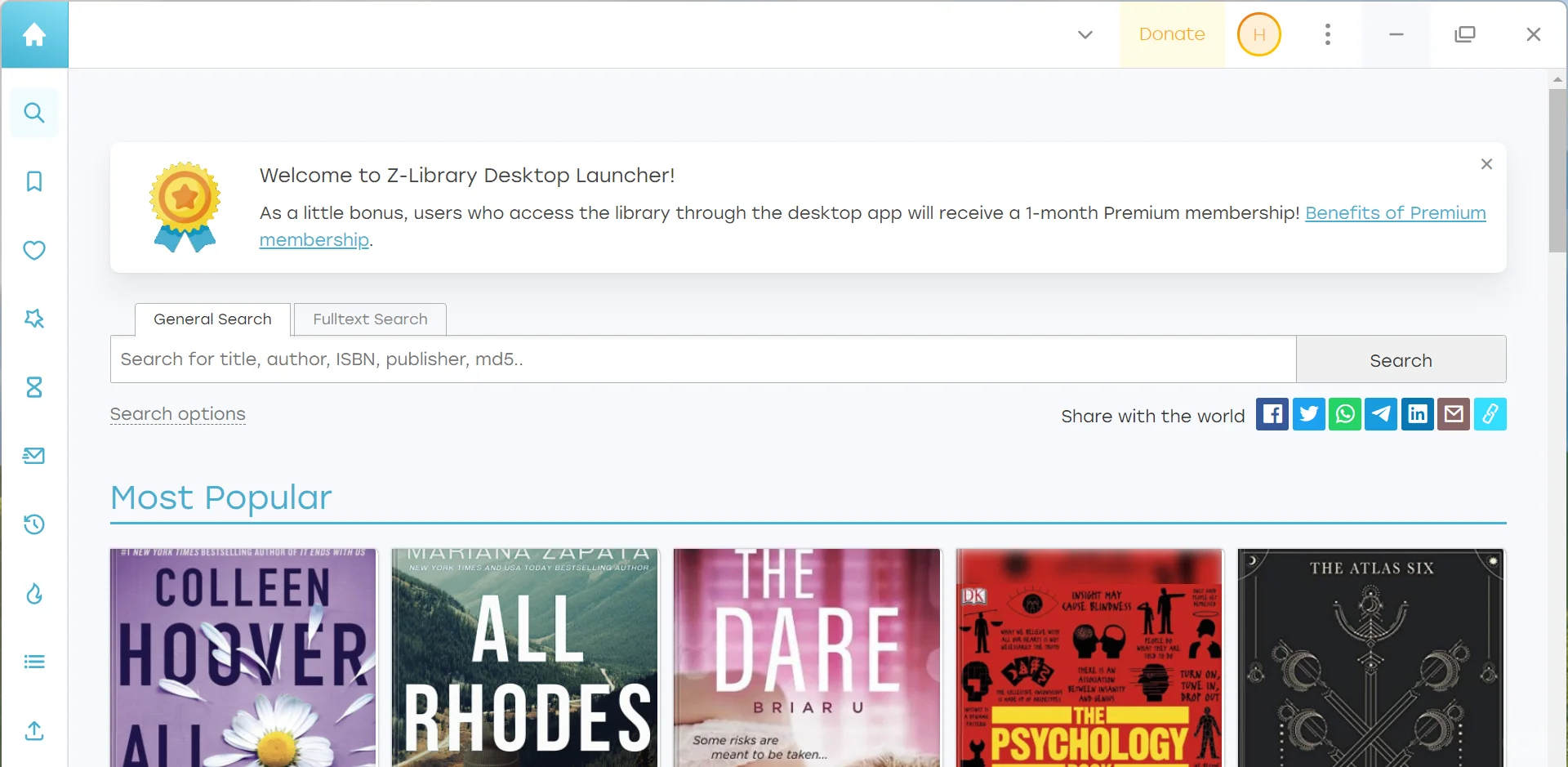Share on LinkedIn
The image size is (1568, 767).
click(1418, 414)
